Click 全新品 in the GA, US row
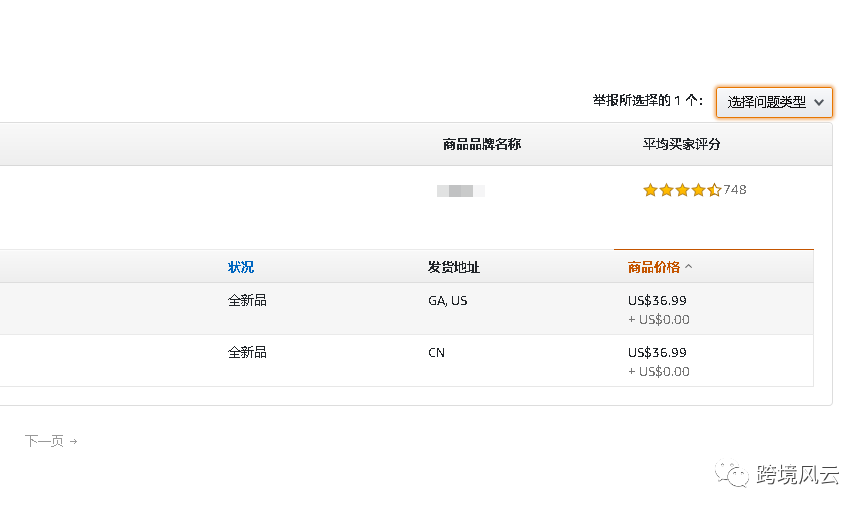The width and height of the screenshot is (867, 512). pyautogui.click(x=247, y=300)
